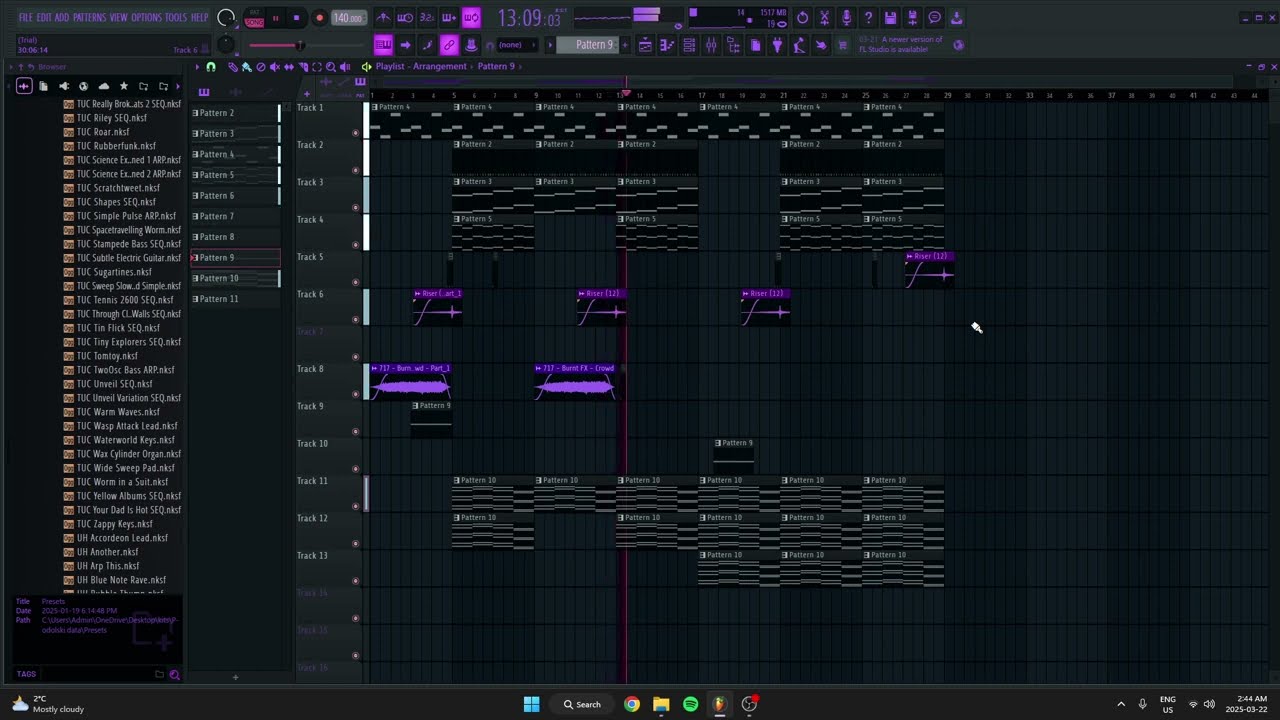The width and height of the screenshot is (1280, 720).
Task: Open the PATTERNS menu
Action: tap(89, 17)
